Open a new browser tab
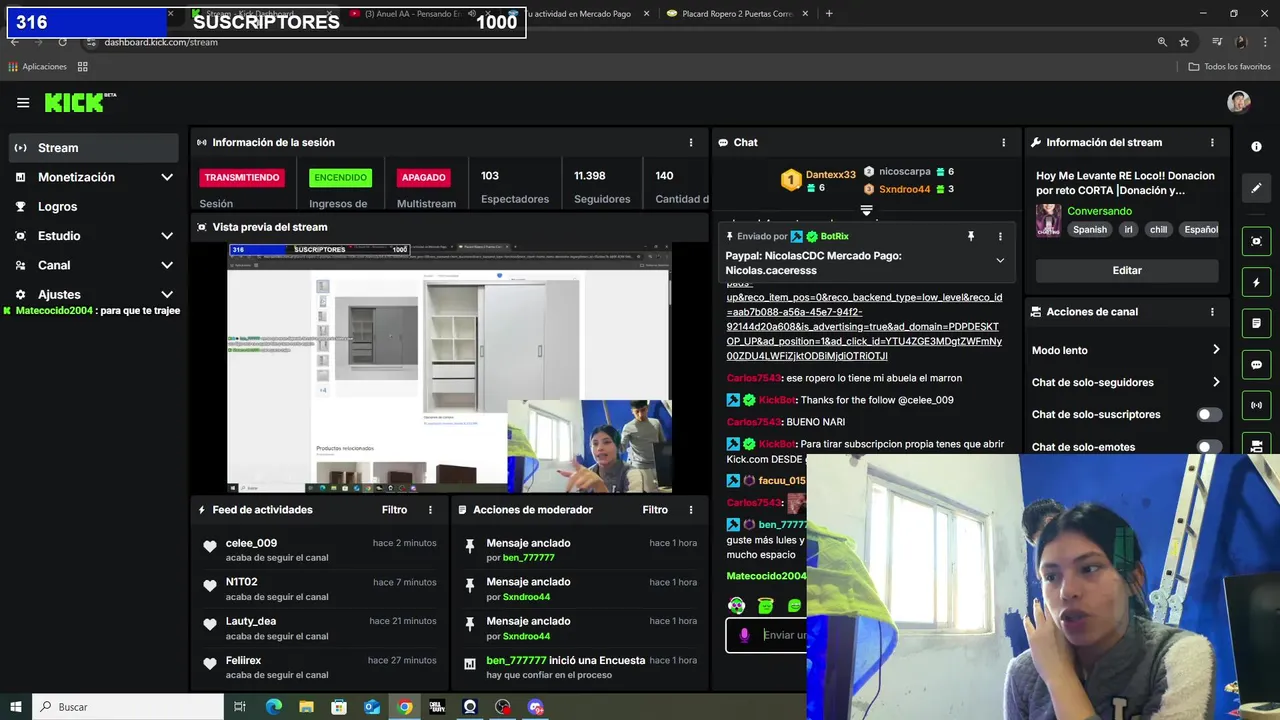 point(829,14)
